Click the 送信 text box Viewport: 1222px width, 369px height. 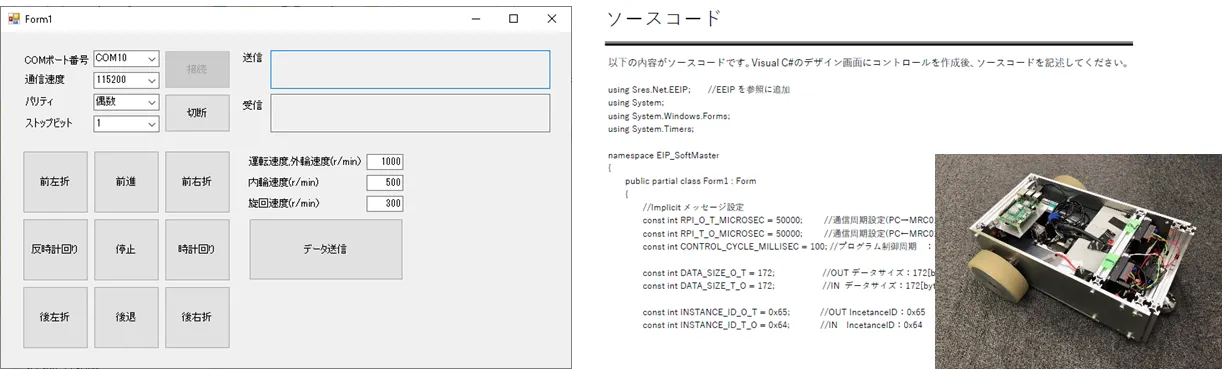[410, 69]
